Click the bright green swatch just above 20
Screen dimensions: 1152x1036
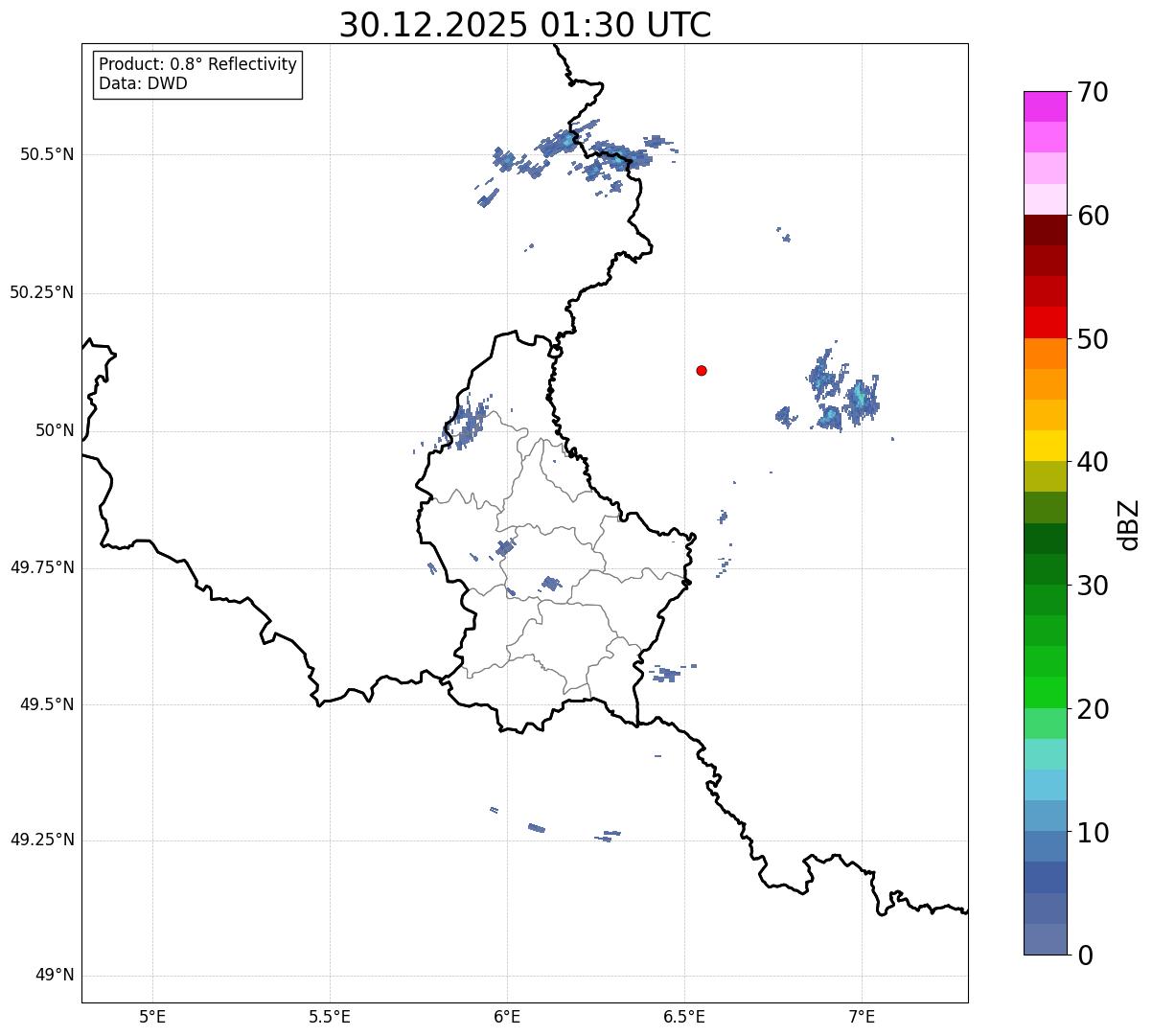tap(1046, 693)
